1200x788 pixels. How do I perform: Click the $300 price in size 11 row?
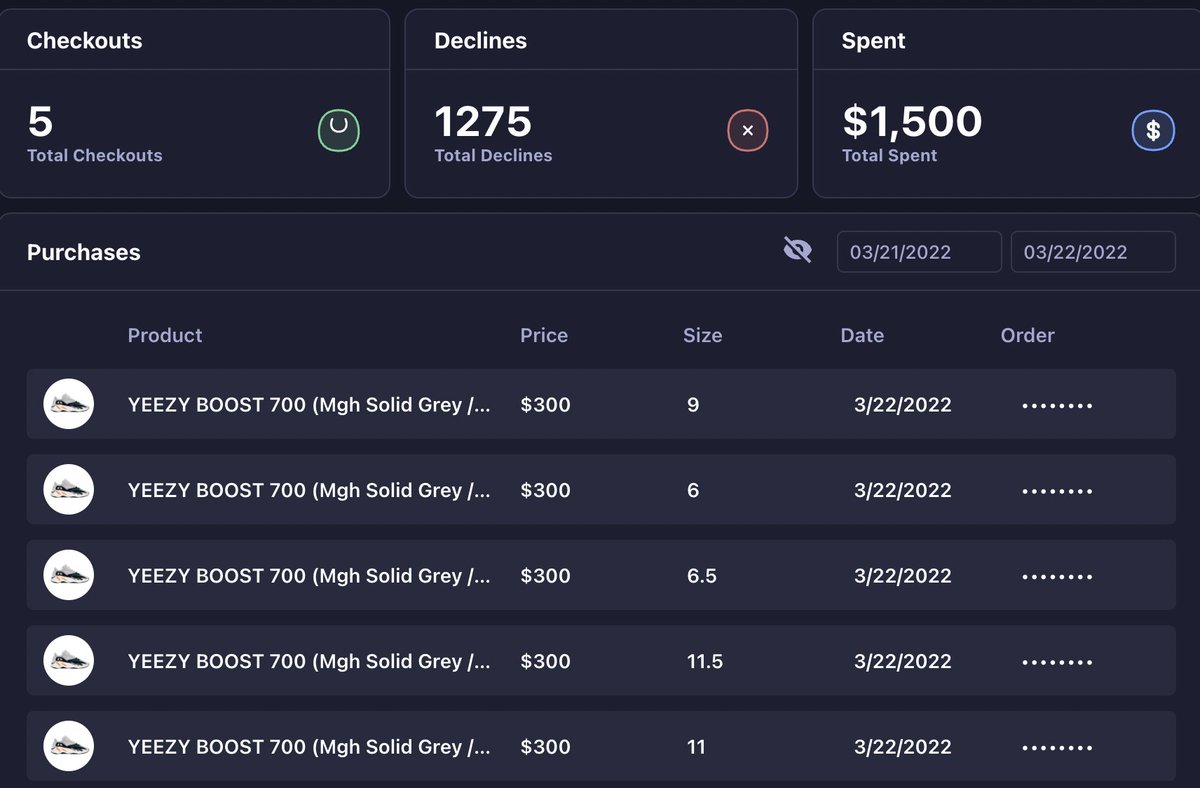pyautogui.click(x=545, y=747)
